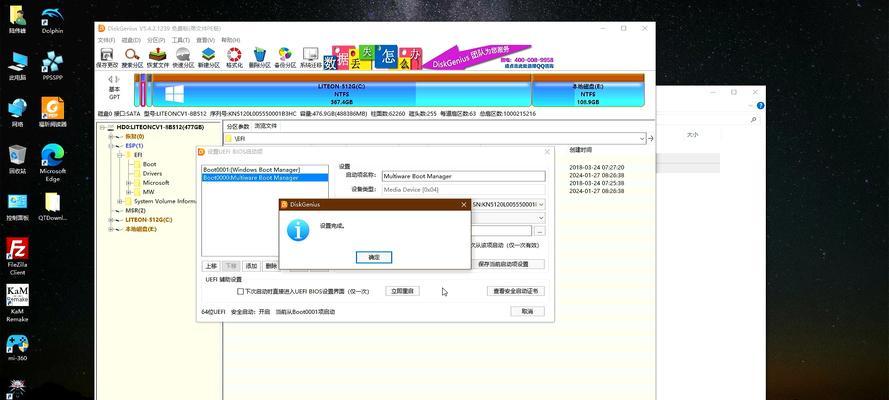Click the blue info icon in DiskGenius dialog
This screenshot has width=889, height=400.
[x=298, y=229]
